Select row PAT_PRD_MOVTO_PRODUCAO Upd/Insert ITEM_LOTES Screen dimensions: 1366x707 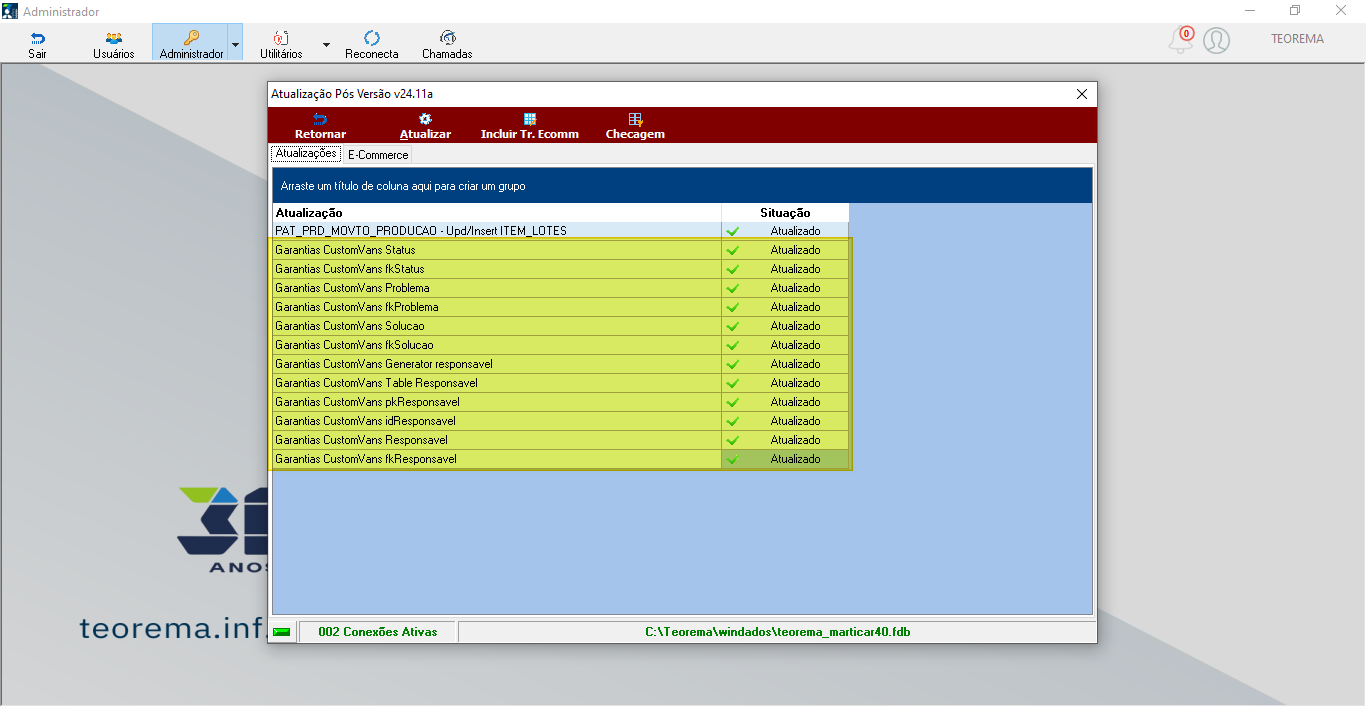point(561,231)
